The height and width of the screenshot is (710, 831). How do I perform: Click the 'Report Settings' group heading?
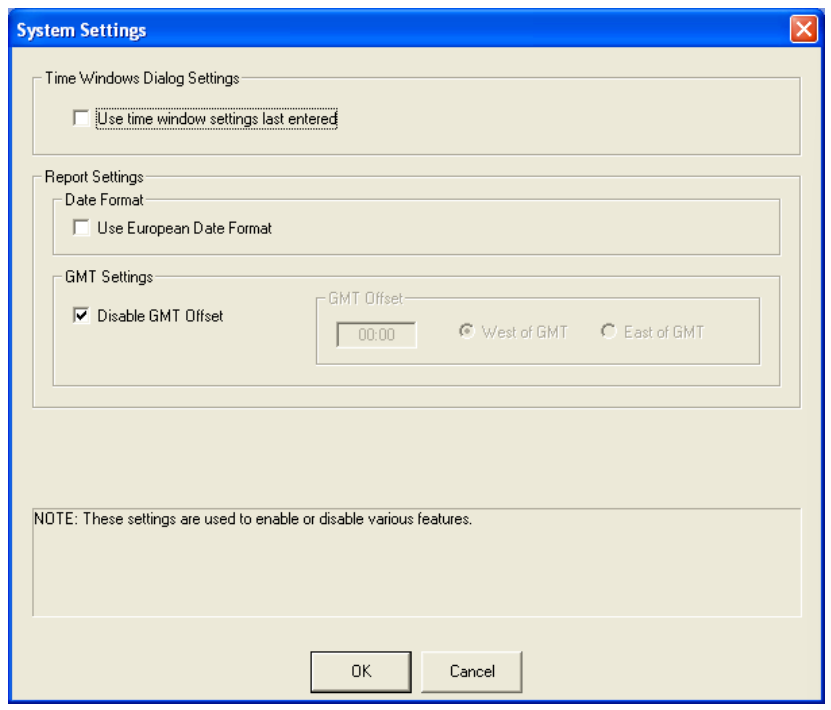click(94, 177)
